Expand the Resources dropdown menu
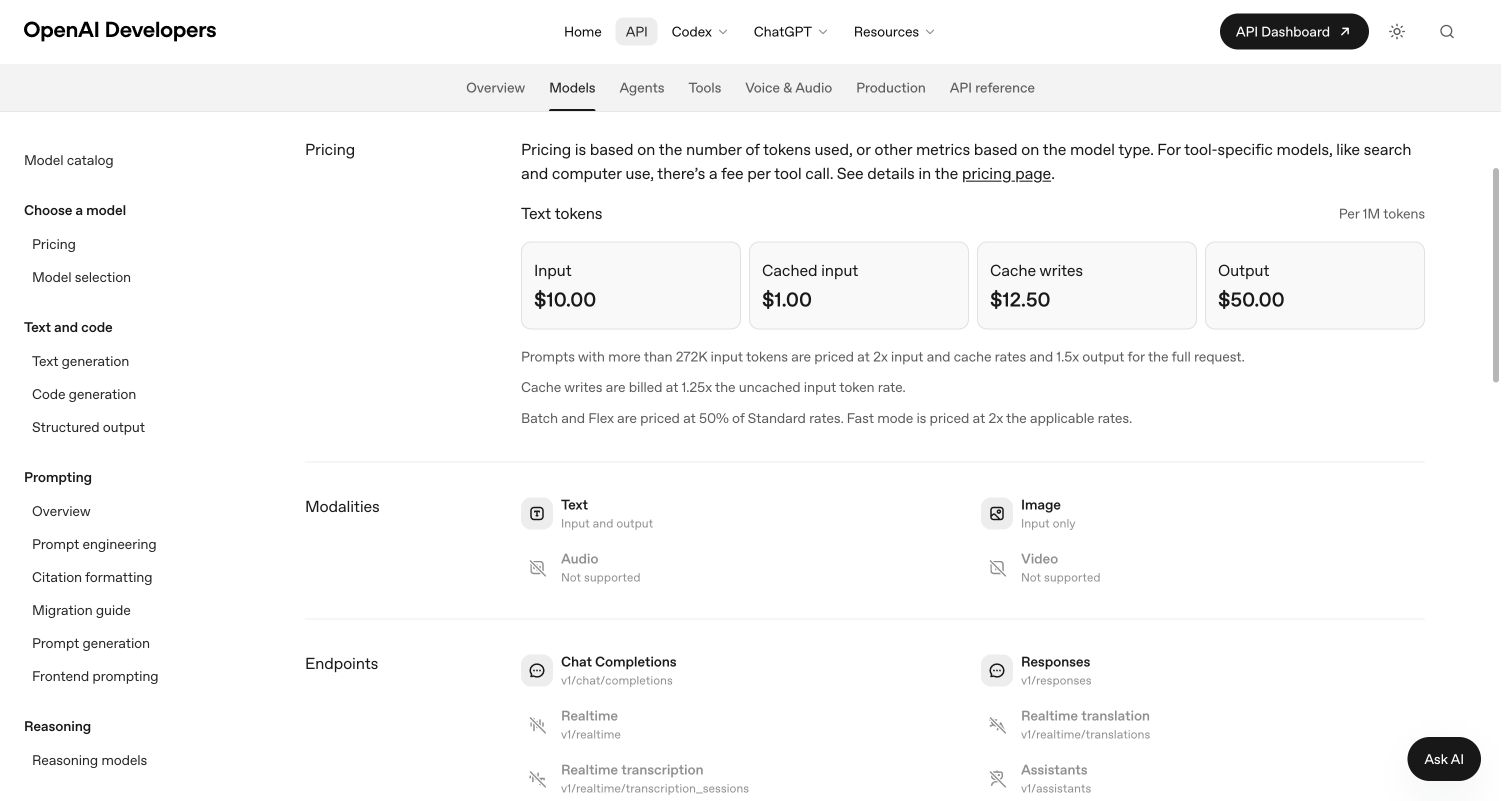This screenshot has width=1512, height=801. click(894, 32)
